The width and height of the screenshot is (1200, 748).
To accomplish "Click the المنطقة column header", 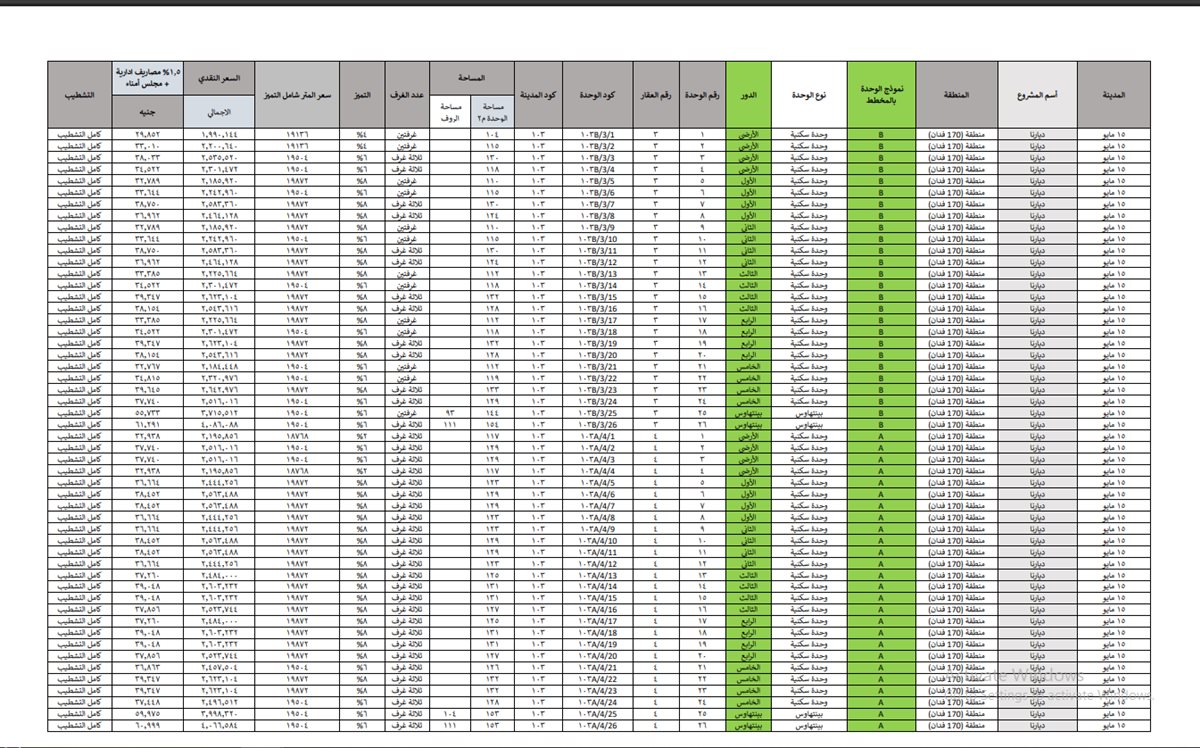I will pos(956,94).
